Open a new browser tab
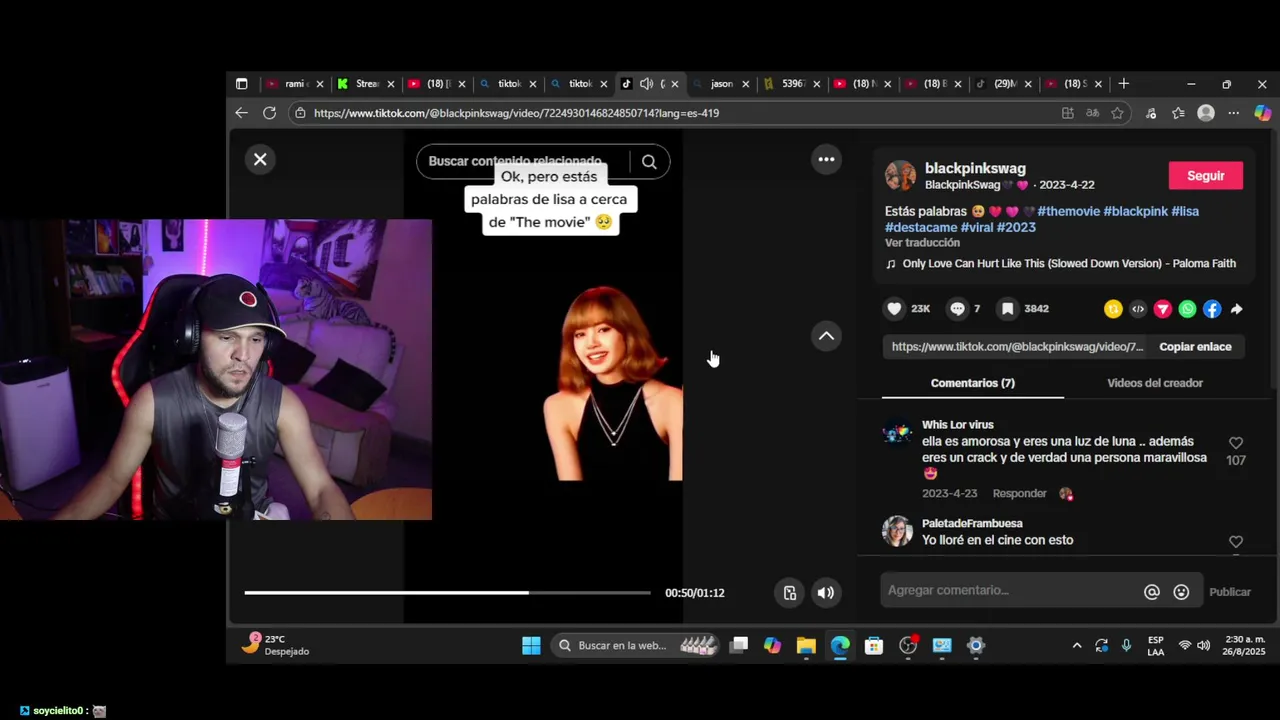Viewport: 1280px width, 720px height. [1124, 84]
